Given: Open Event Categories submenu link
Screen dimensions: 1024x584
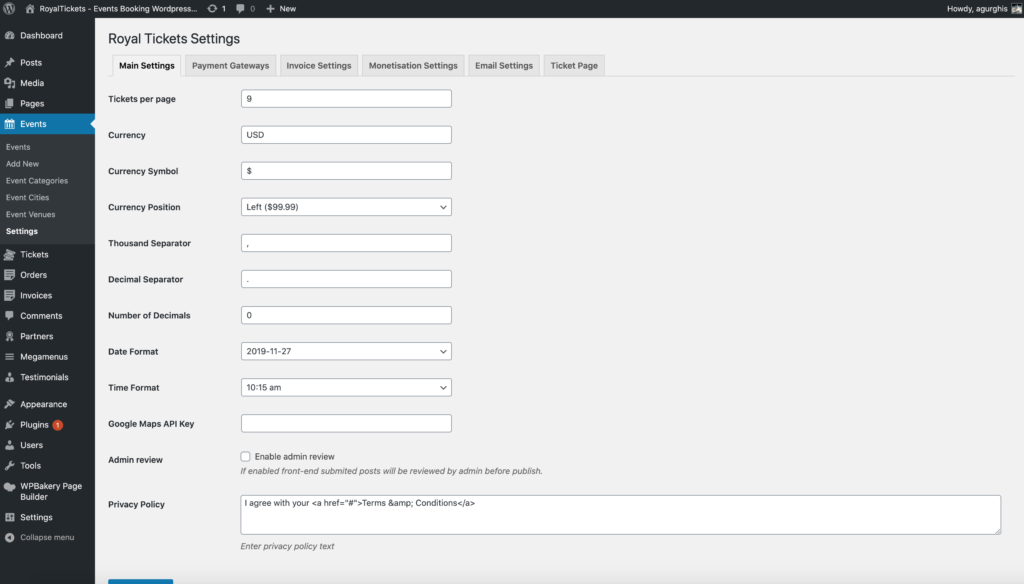Looking at the screenshot, I should [x=37, y=181].
